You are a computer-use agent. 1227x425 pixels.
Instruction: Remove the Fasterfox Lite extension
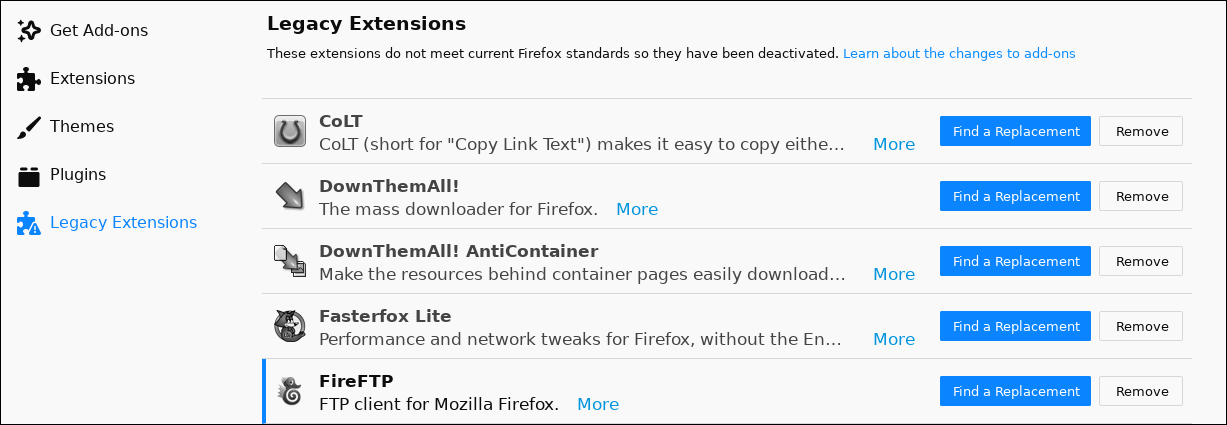[x=1141, y=326]
